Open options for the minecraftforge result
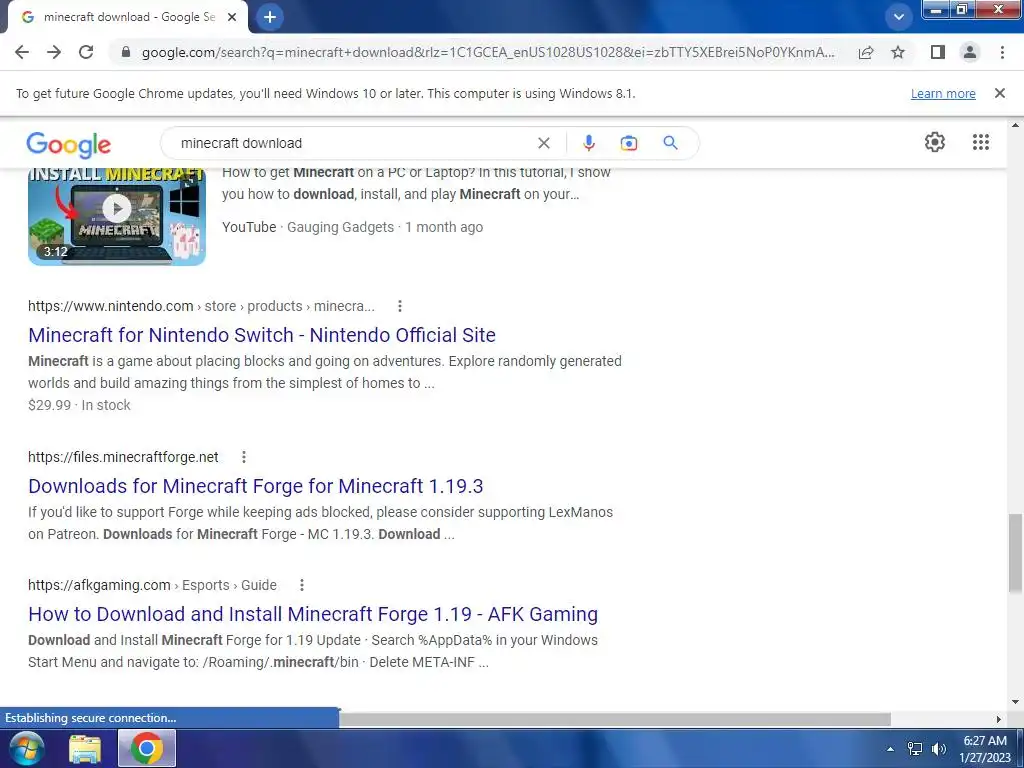The width and height of the screenshot is (1024, 768). click(244, 457)
